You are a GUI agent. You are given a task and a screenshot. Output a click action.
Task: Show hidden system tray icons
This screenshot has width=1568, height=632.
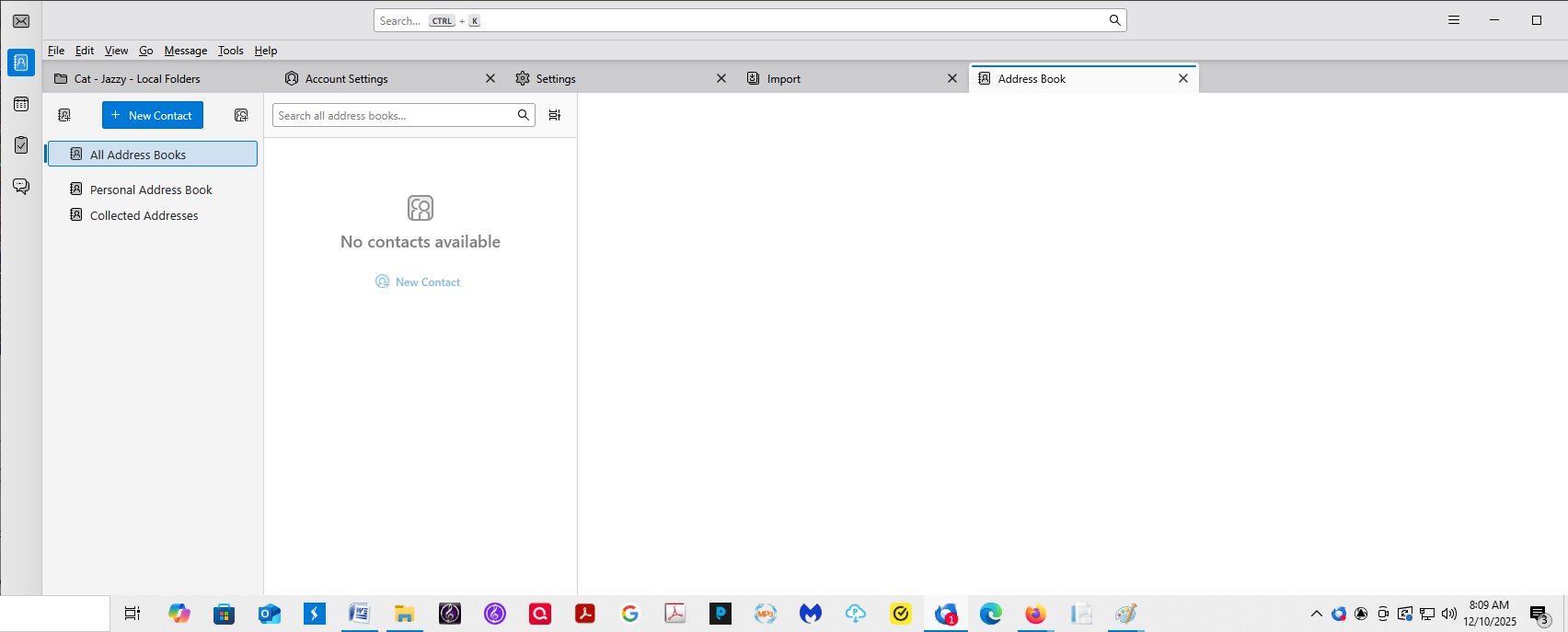[1317, 614]
